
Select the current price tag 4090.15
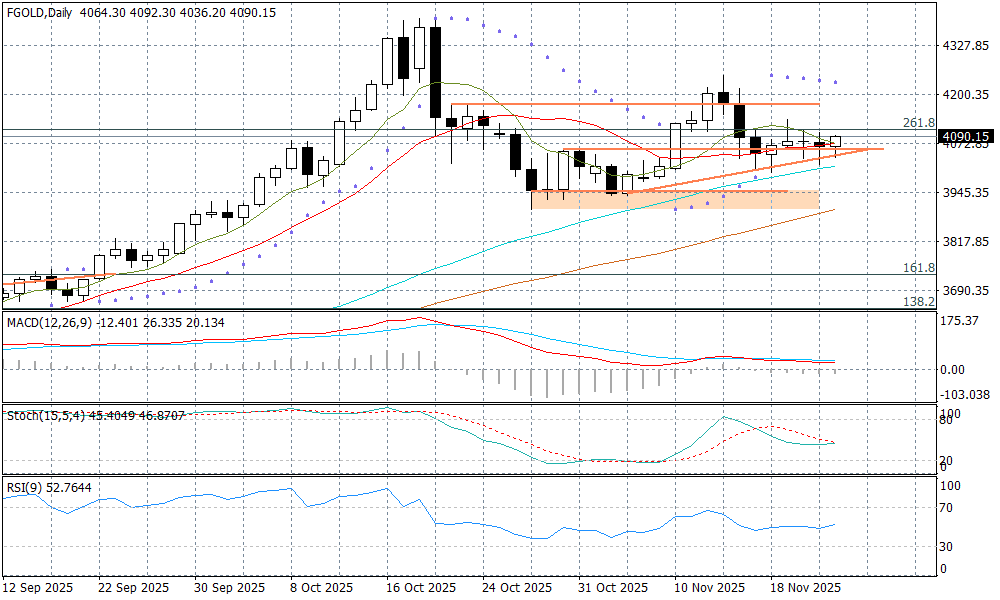pyautogui.click(x=965, y=136)
